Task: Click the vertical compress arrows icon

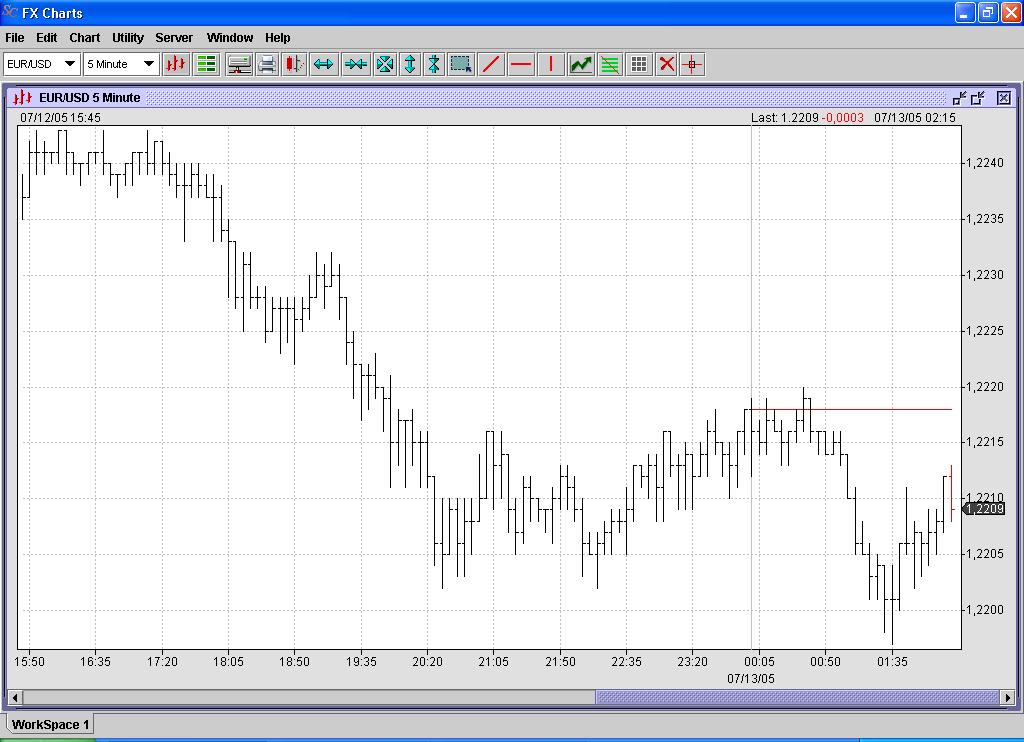Action: point(434,64)
